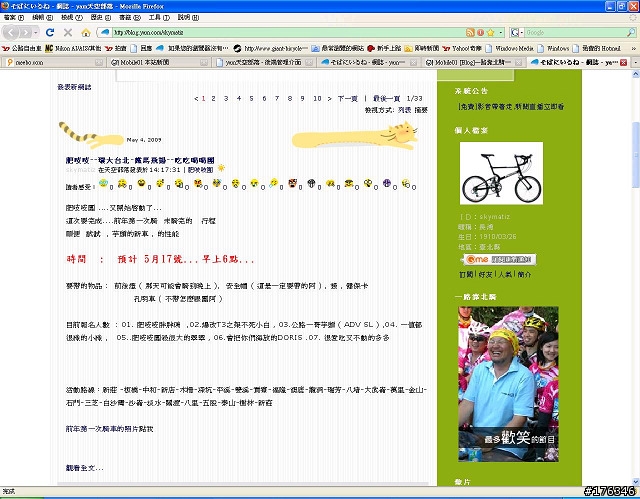Expand the address bar URL dropdown

501,32
